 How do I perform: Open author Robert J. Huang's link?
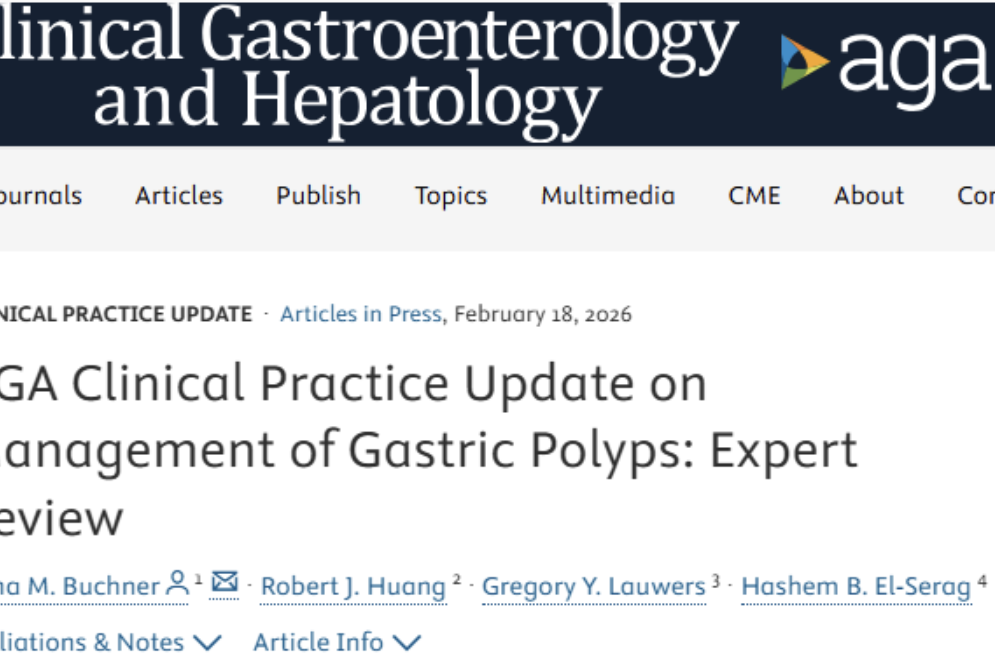[x=353, y=587]
